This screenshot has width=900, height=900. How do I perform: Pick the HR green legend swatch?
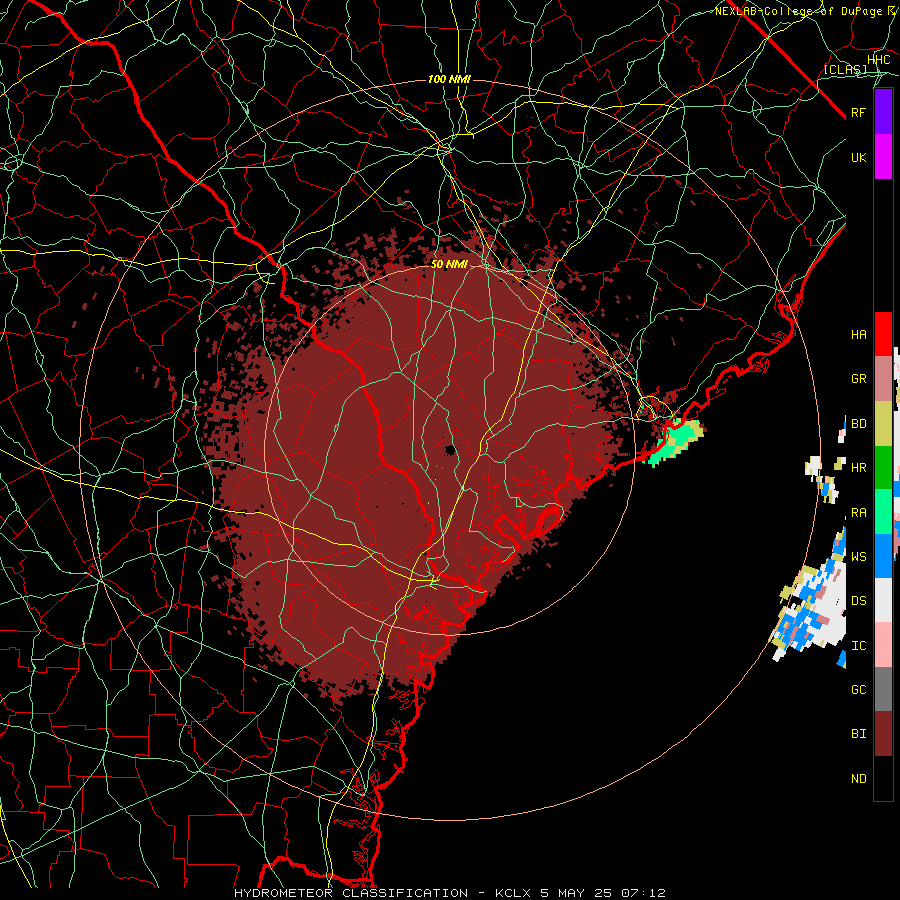click(883, 468)
